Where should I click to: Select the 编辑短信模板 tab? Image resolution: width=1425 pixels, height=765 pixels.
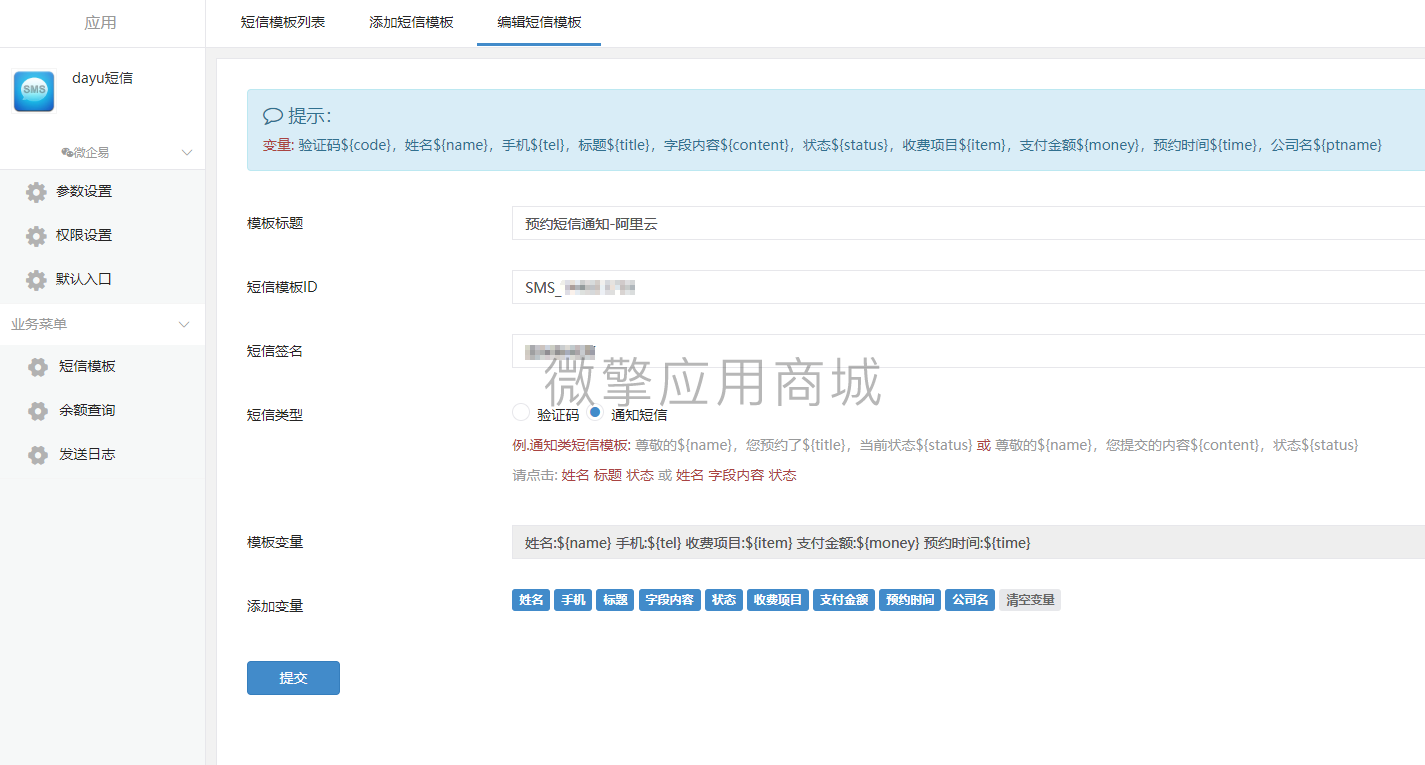coord(539,22)
